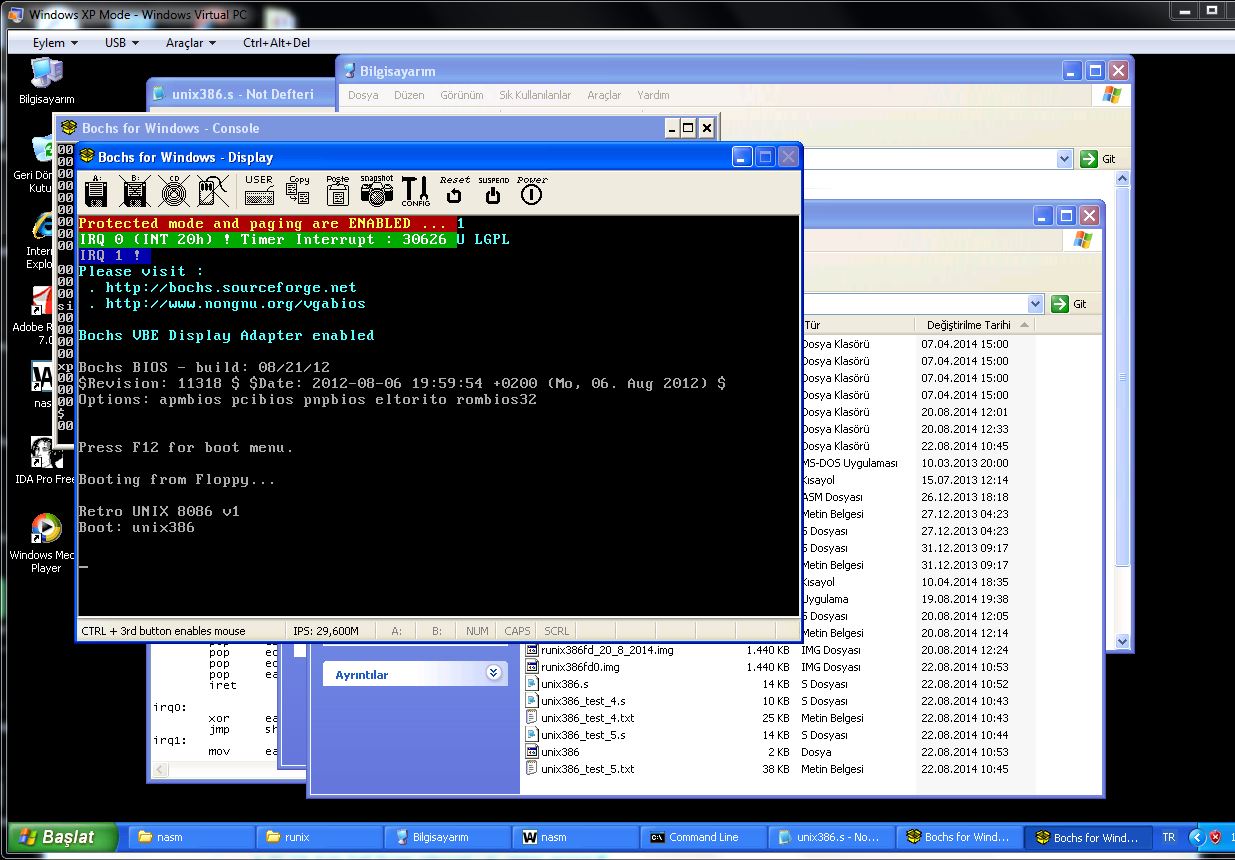1235x860 pixels.
Task: Switch to the Bilgisayarım taskbar button
Action: (448, 837)
